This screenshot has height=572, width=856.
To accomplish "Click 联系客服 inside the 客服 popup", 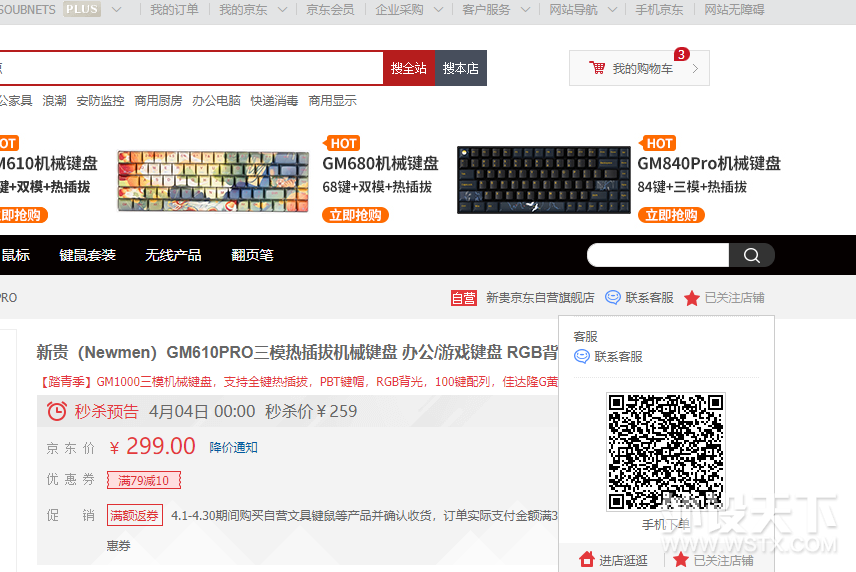I will coord(619,356).
